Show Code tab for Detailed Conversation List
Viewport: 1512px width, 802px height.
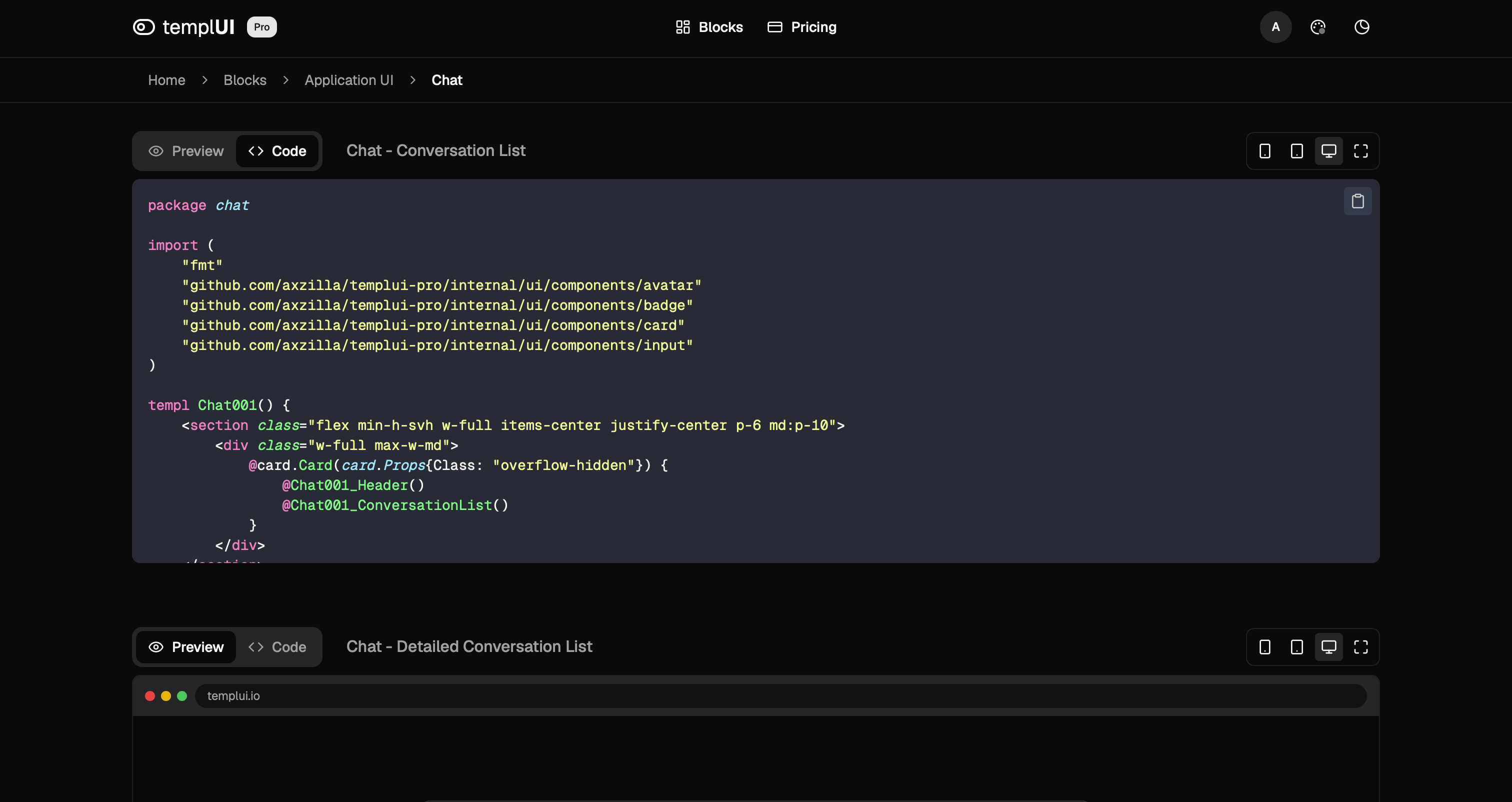277,647
